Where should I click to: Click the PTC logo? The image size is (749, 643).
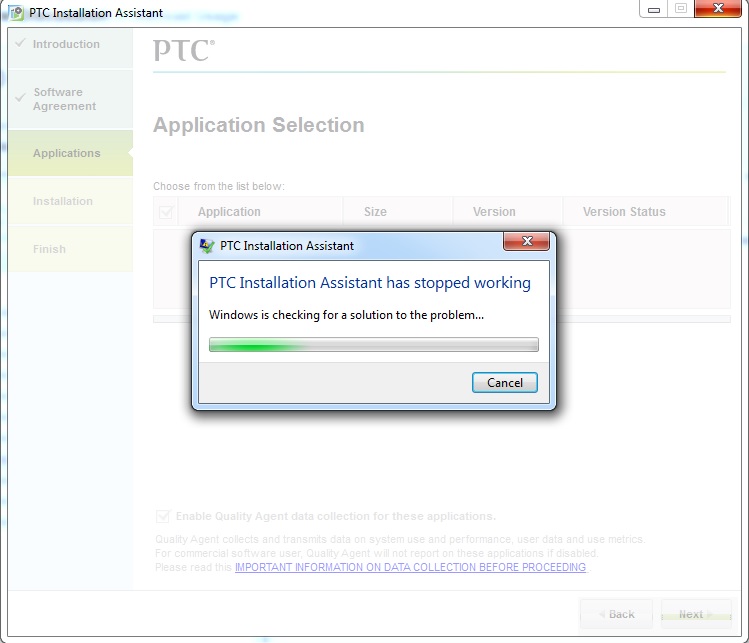[x=184, y=51]
